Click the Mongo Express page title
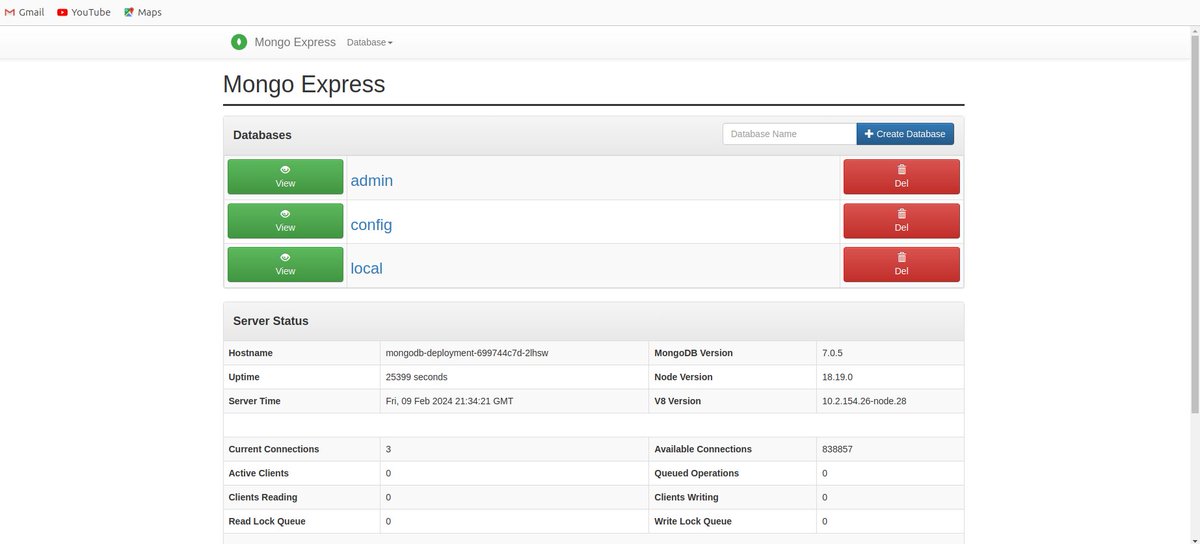 pos(304,84)
